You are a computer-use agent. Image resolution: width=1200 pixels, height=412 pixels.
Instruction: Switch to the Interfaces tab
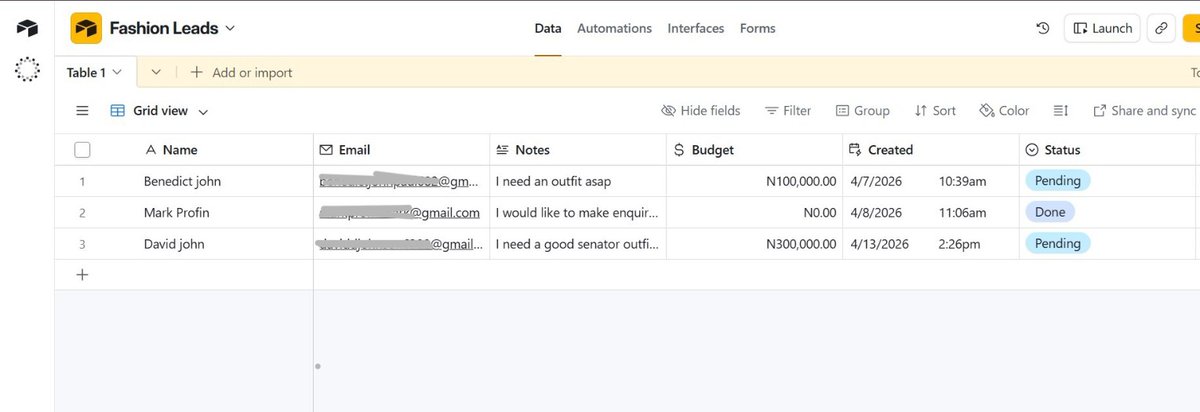click(696, 28)
